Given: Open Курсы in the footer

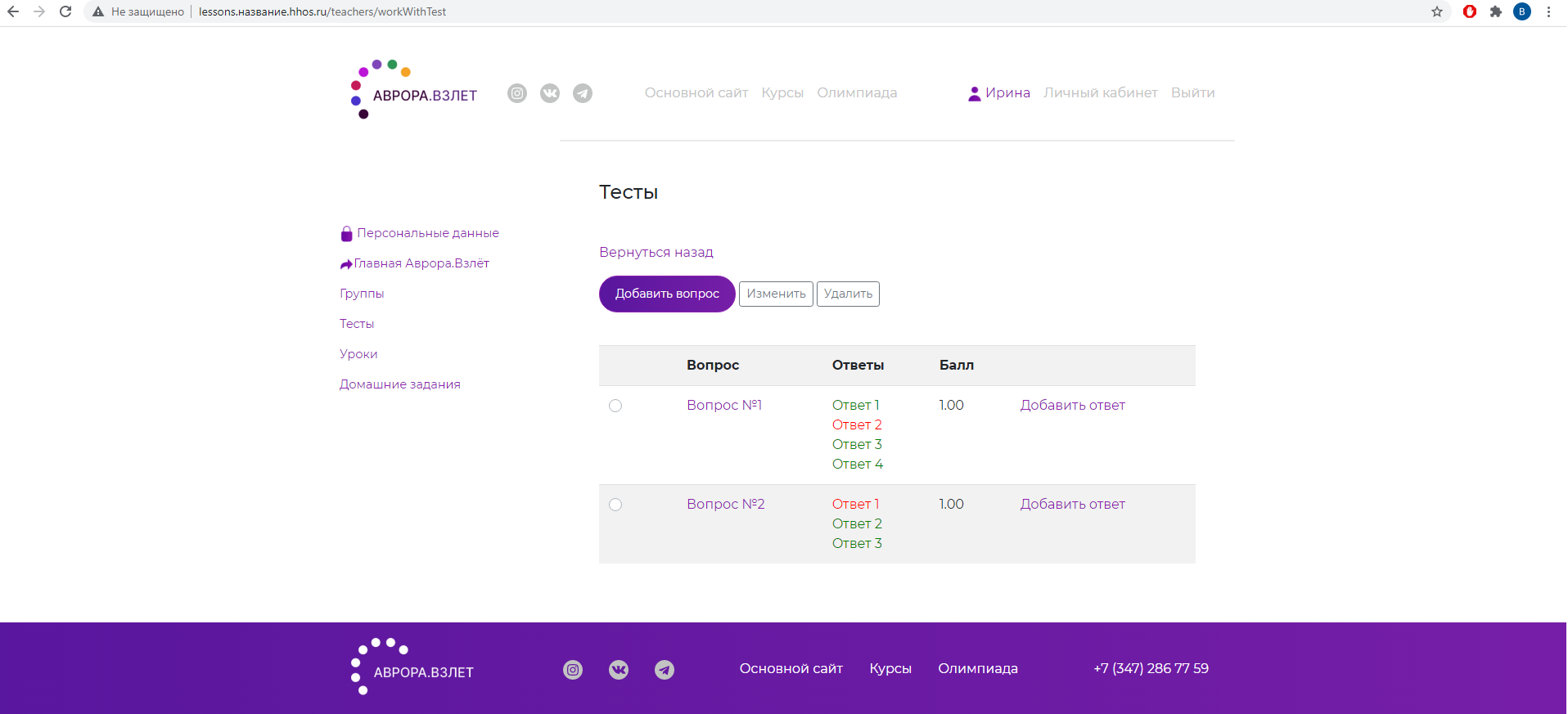Looking at the screenshot, I should click(x=890, y=668).
